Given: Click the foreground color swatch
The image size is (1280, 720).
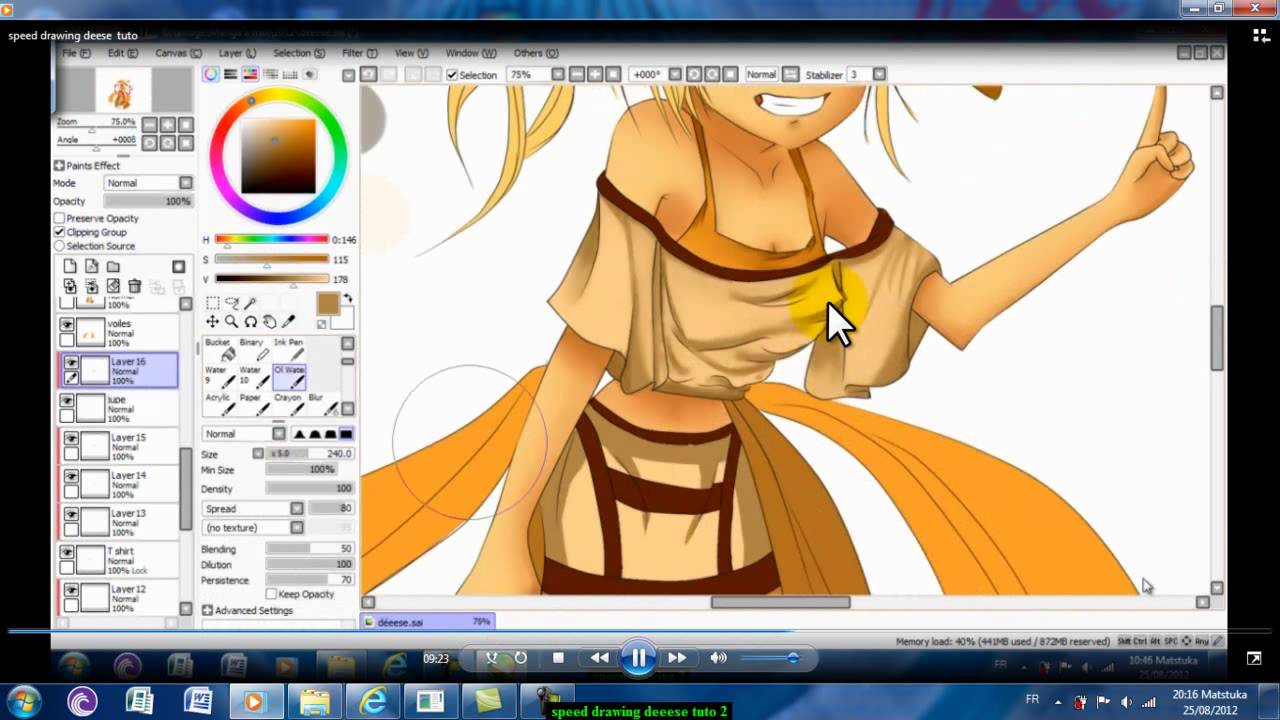Looking at the screenshot, I should pyautogui.click(x=328, y=304).
